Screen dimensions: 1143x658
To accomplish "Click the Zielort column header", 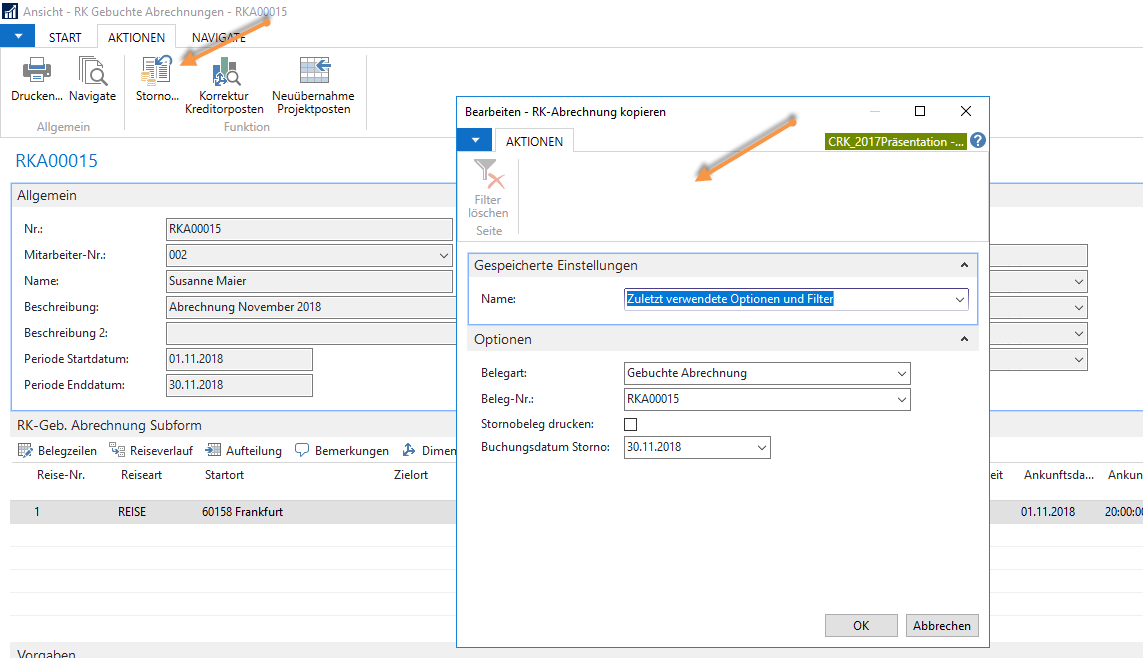I will coord(411,475).
